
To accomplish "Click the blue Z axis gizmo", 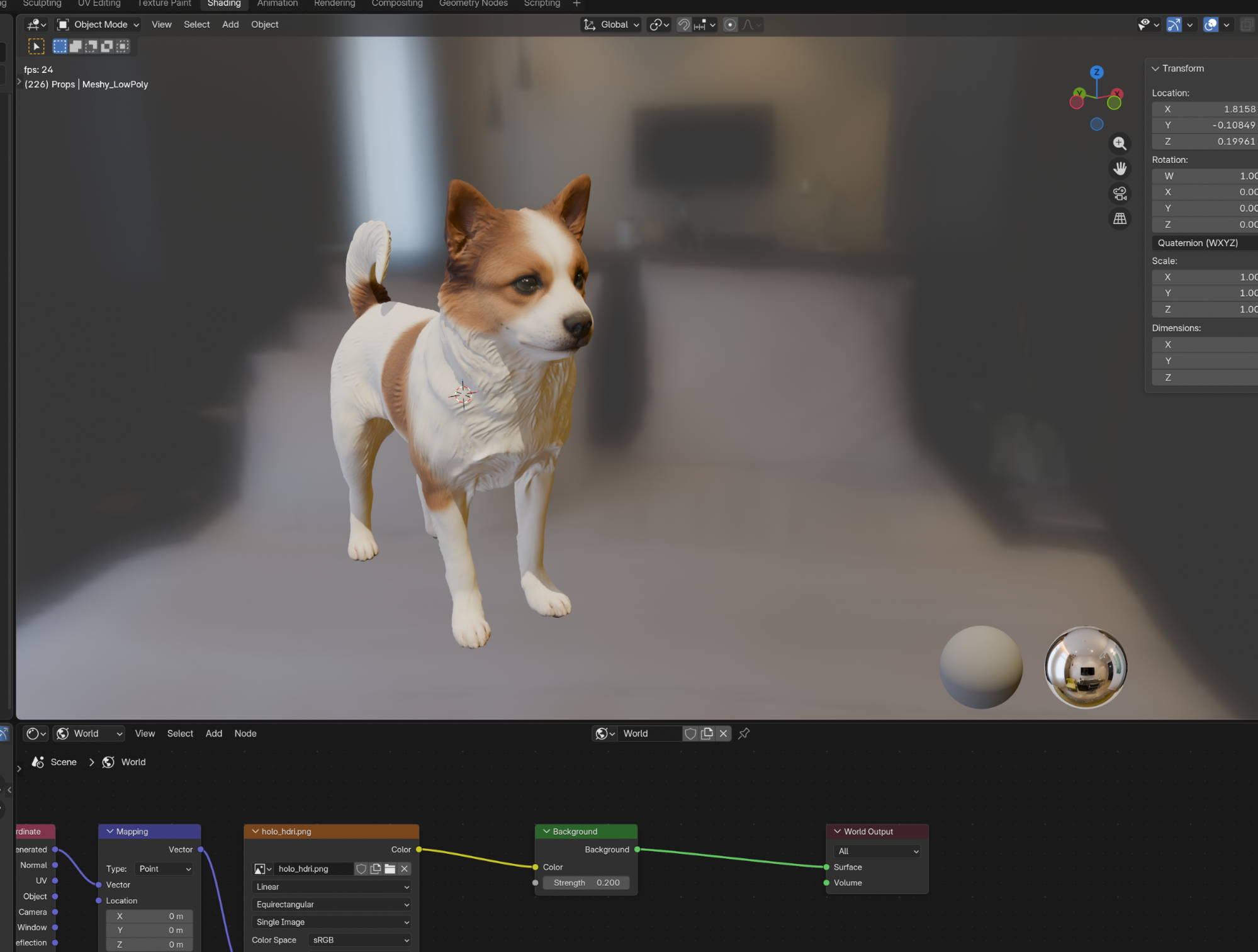I will coord(1096,72).
